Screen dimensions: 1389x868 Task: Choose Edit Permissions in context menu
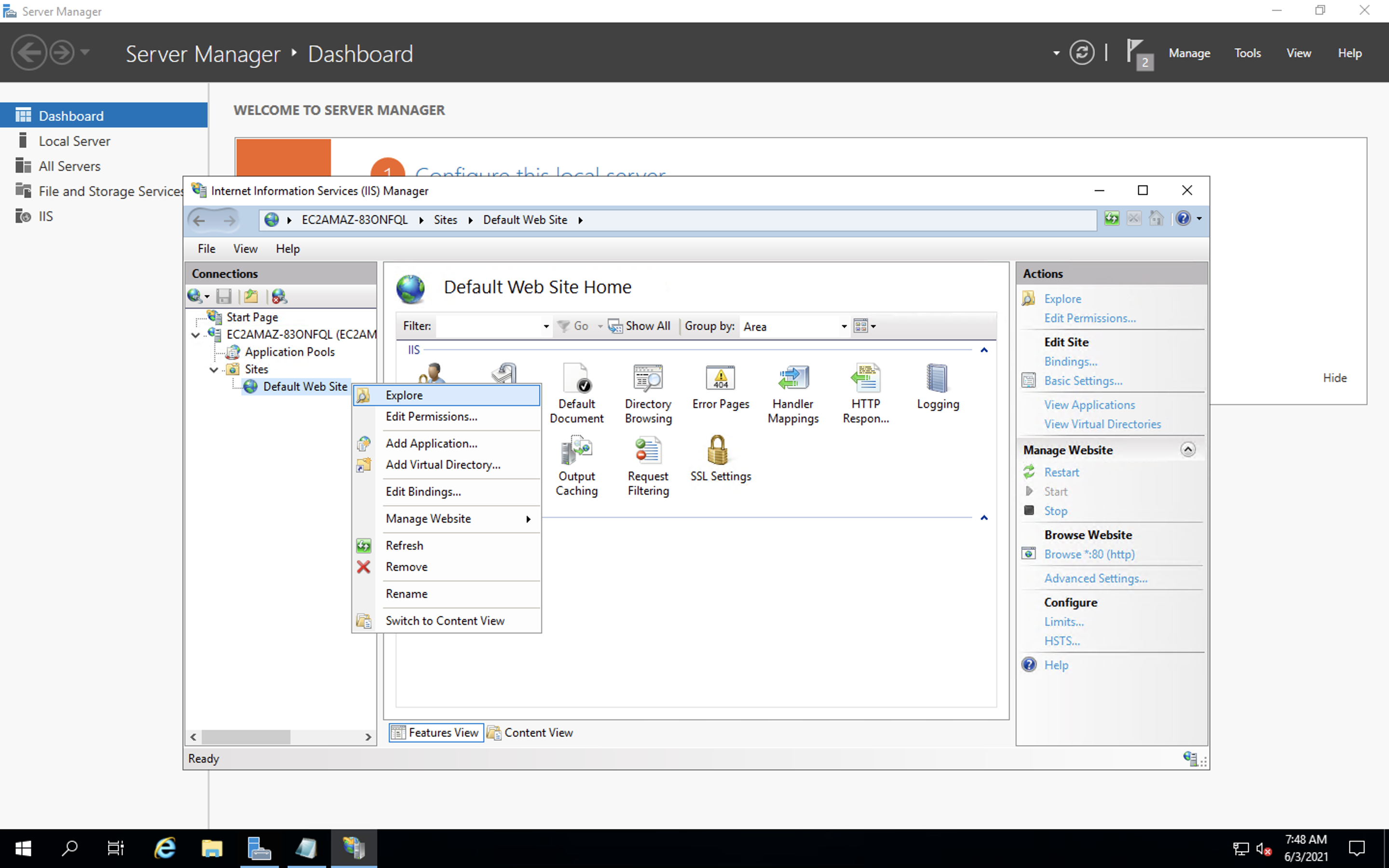[x=447, y=417]
